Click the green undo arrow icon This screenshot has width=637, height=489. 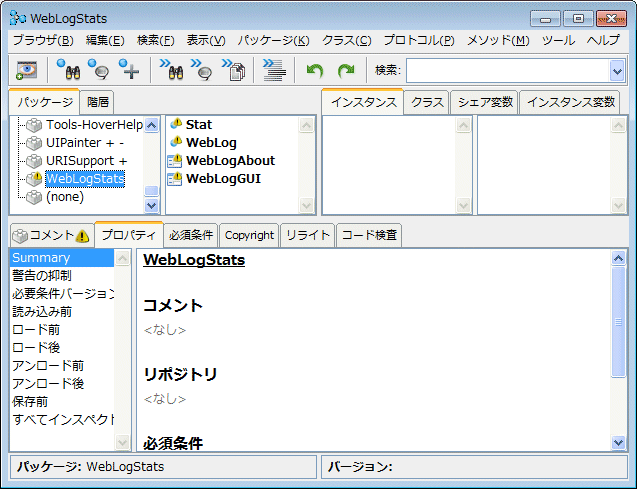pos(315,70)
